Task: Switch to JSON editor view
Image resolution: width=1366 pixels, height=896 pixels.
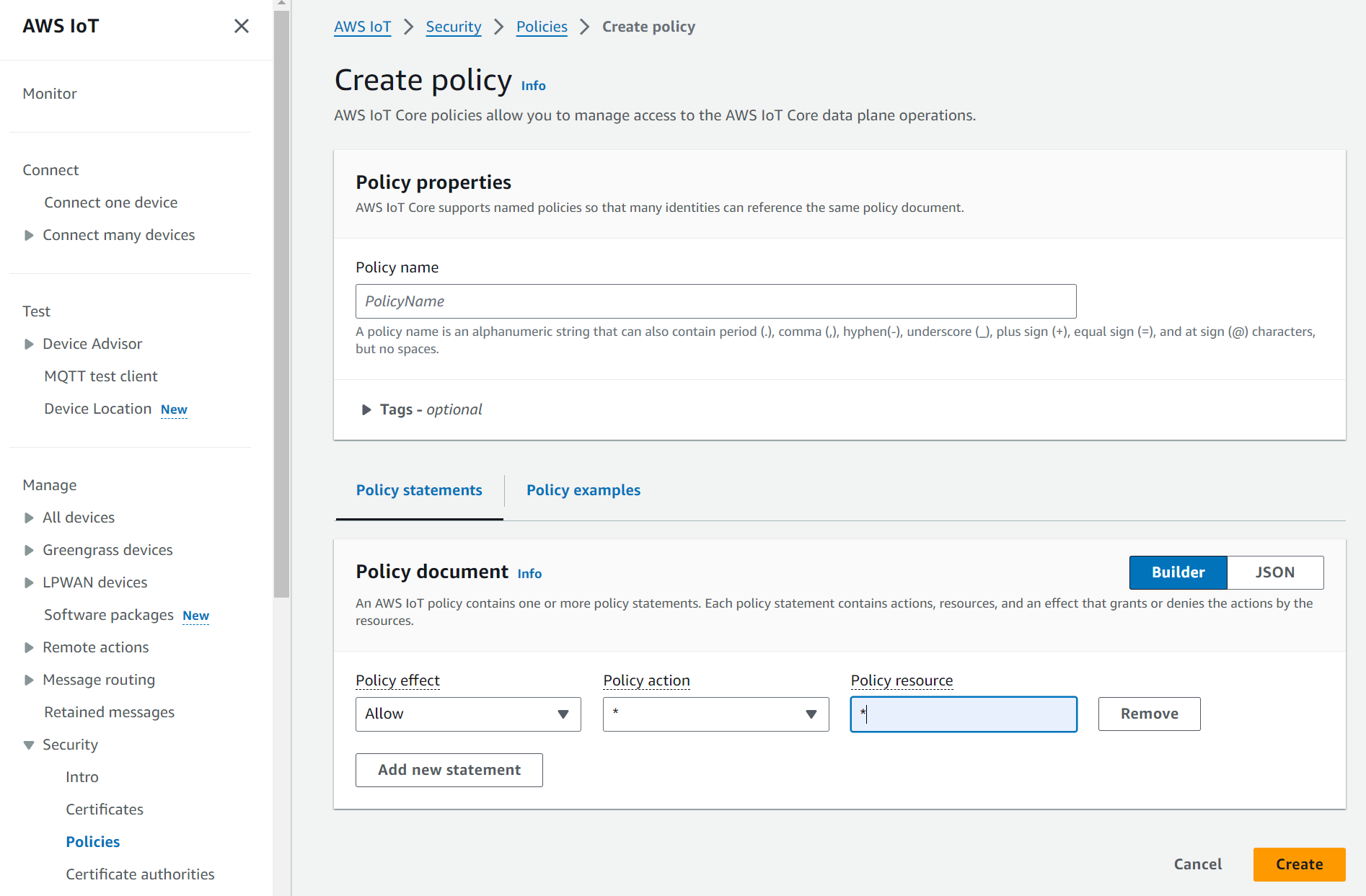Action: coord(1274,572)
